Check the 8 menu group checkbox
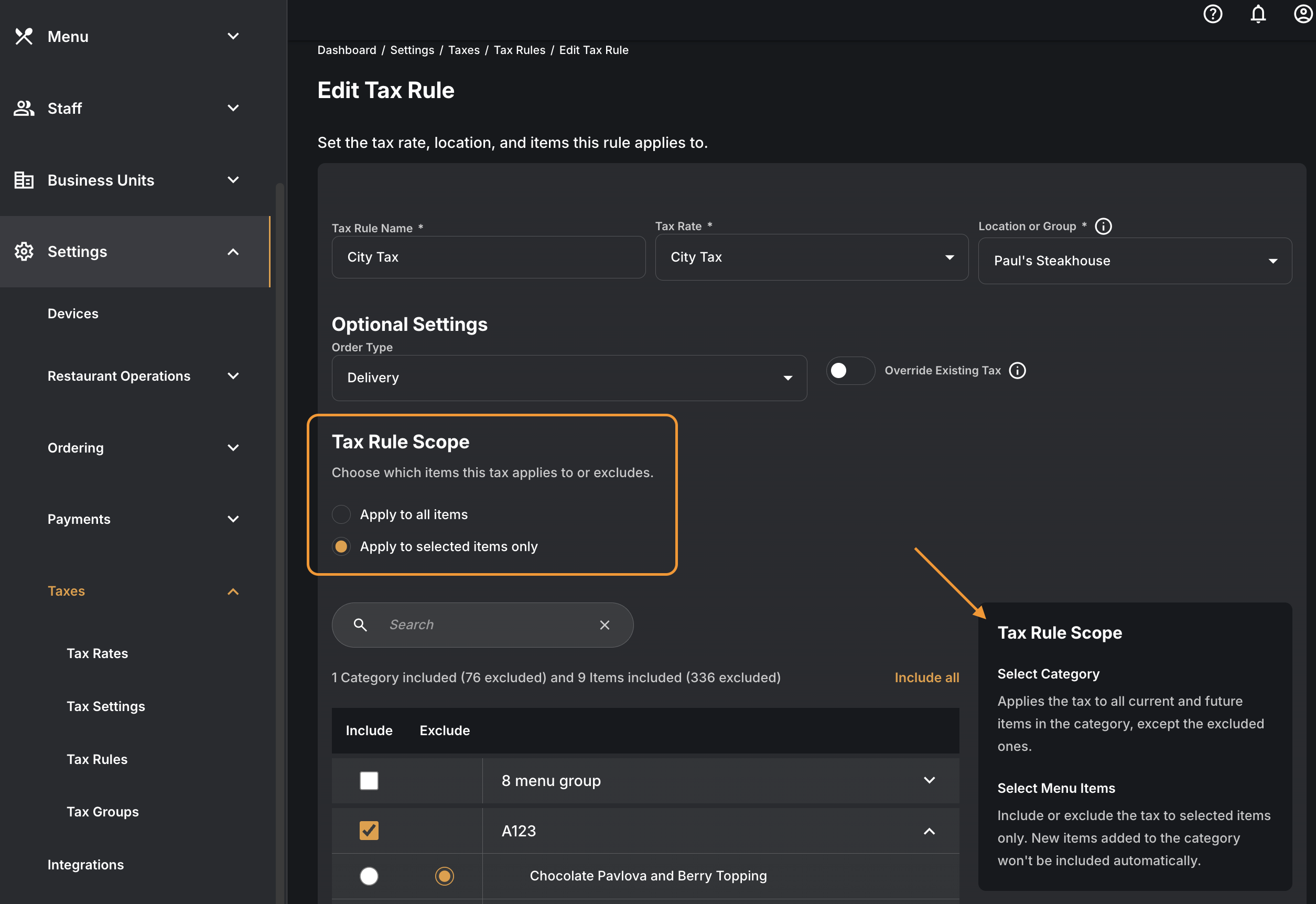 (x=369, y=781)
